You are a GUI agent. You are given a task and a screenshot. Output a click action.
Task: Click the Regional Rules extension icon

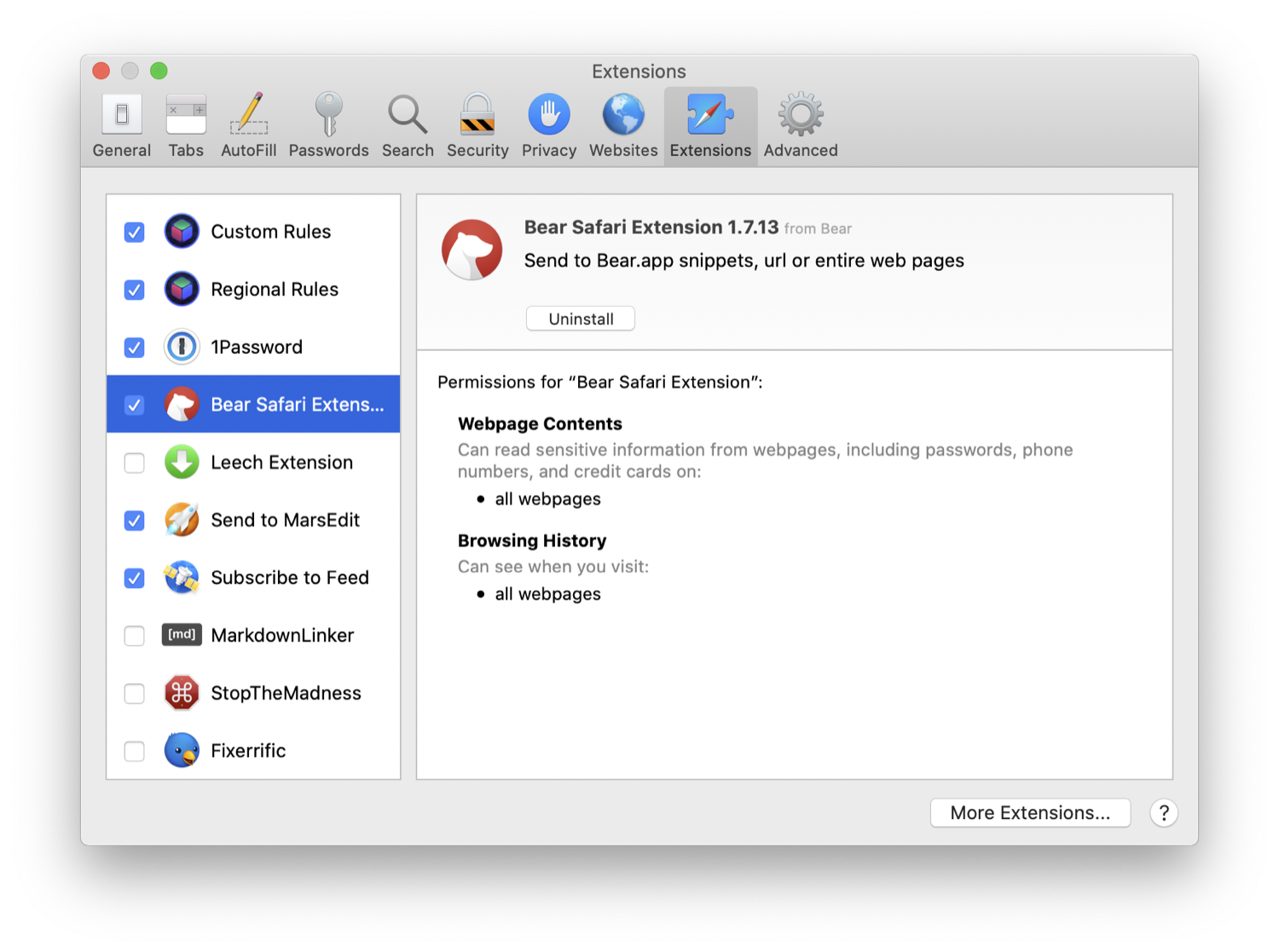click(x=182, y=289)
